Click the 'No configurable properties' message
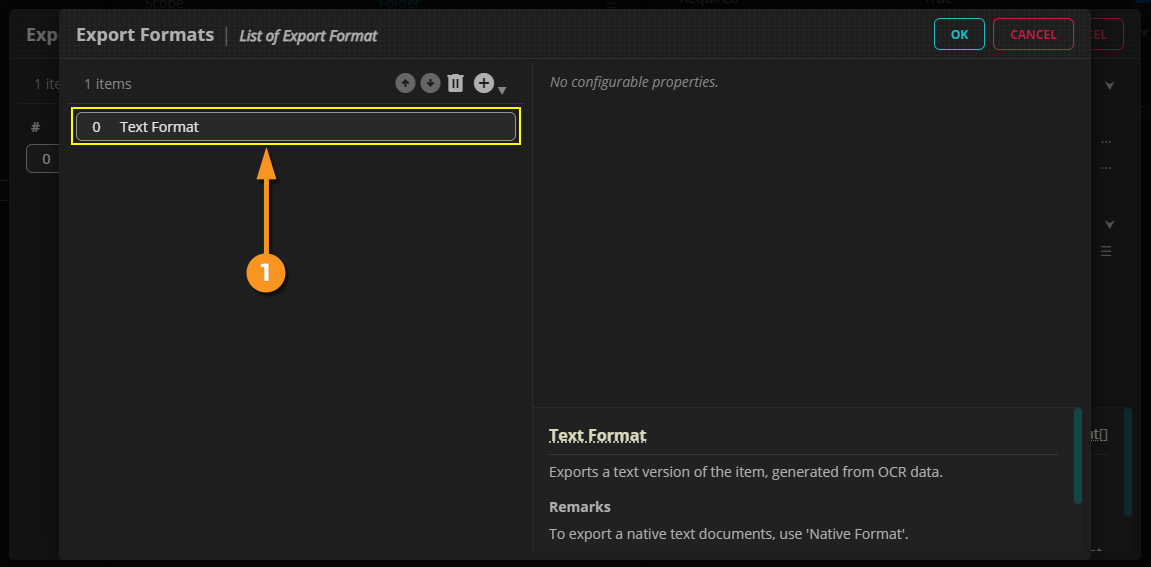1151x567 pixels. pyautogui.click(x=634, y=82)
